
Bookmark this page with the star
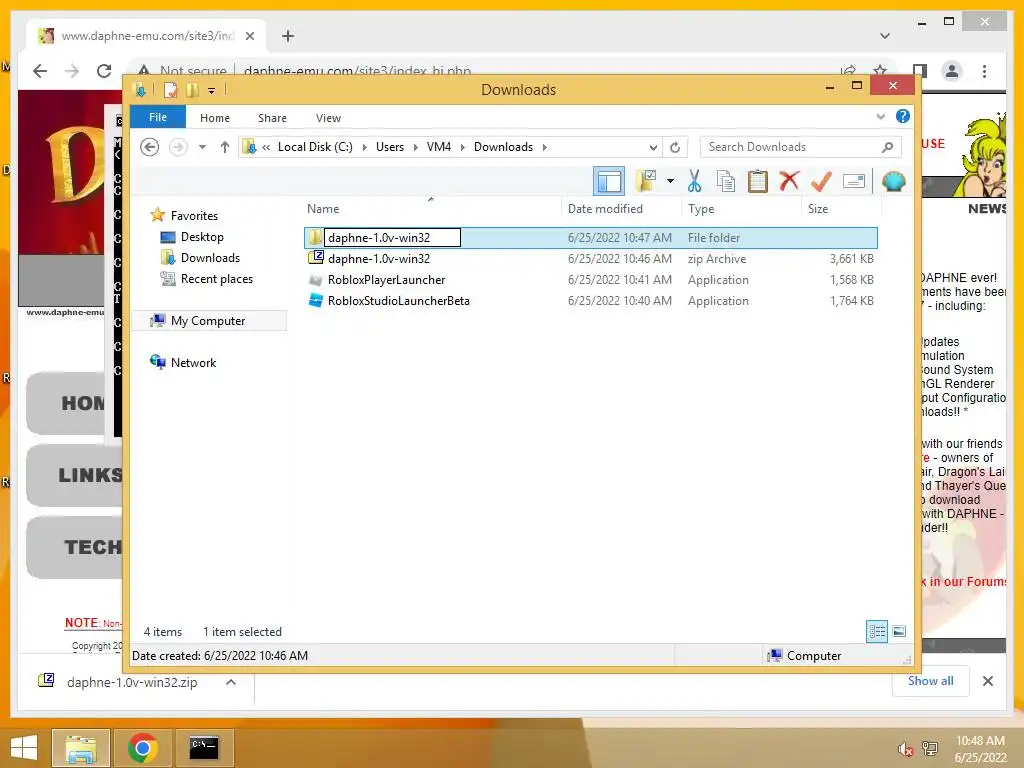[x=880, y=70]
